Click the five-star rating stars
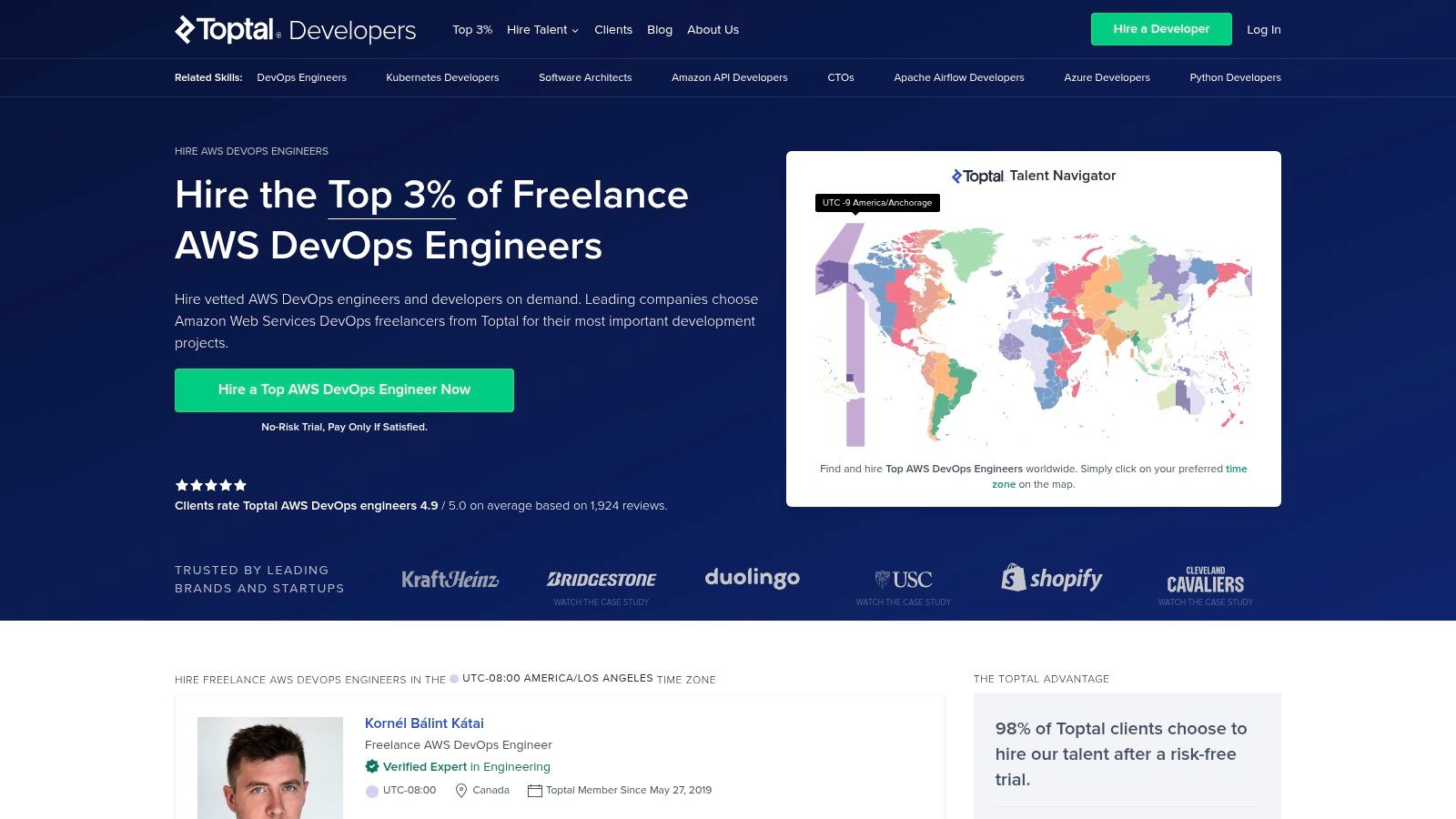 209,485
